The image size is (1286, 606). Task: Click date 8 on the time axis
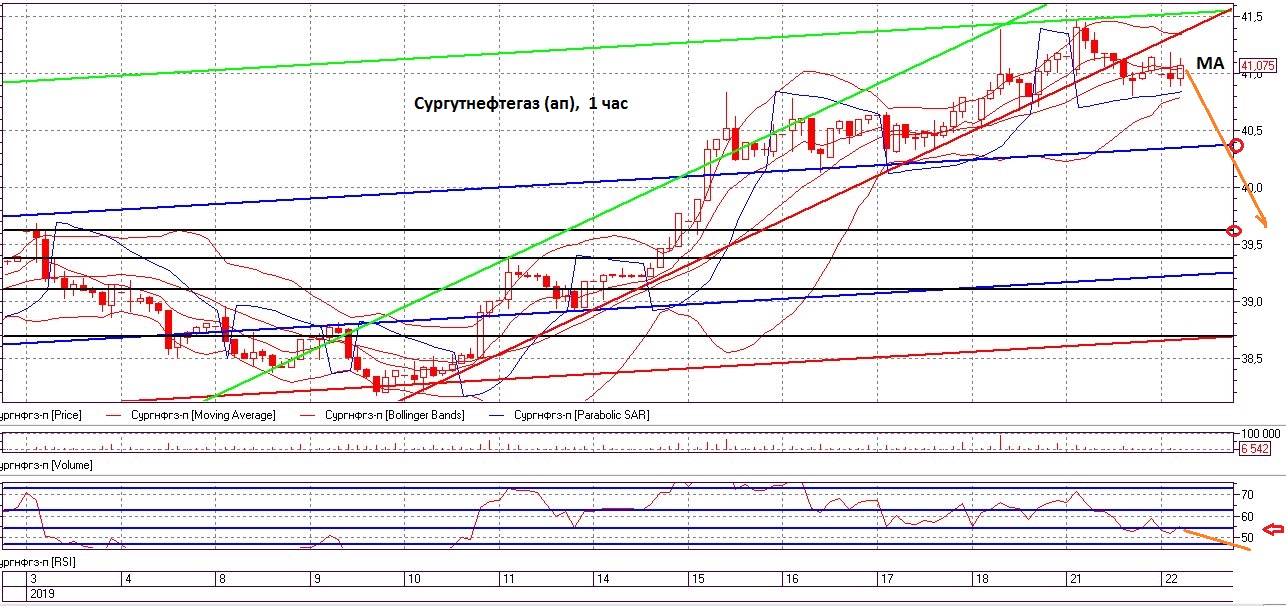(x=221, y=579)
